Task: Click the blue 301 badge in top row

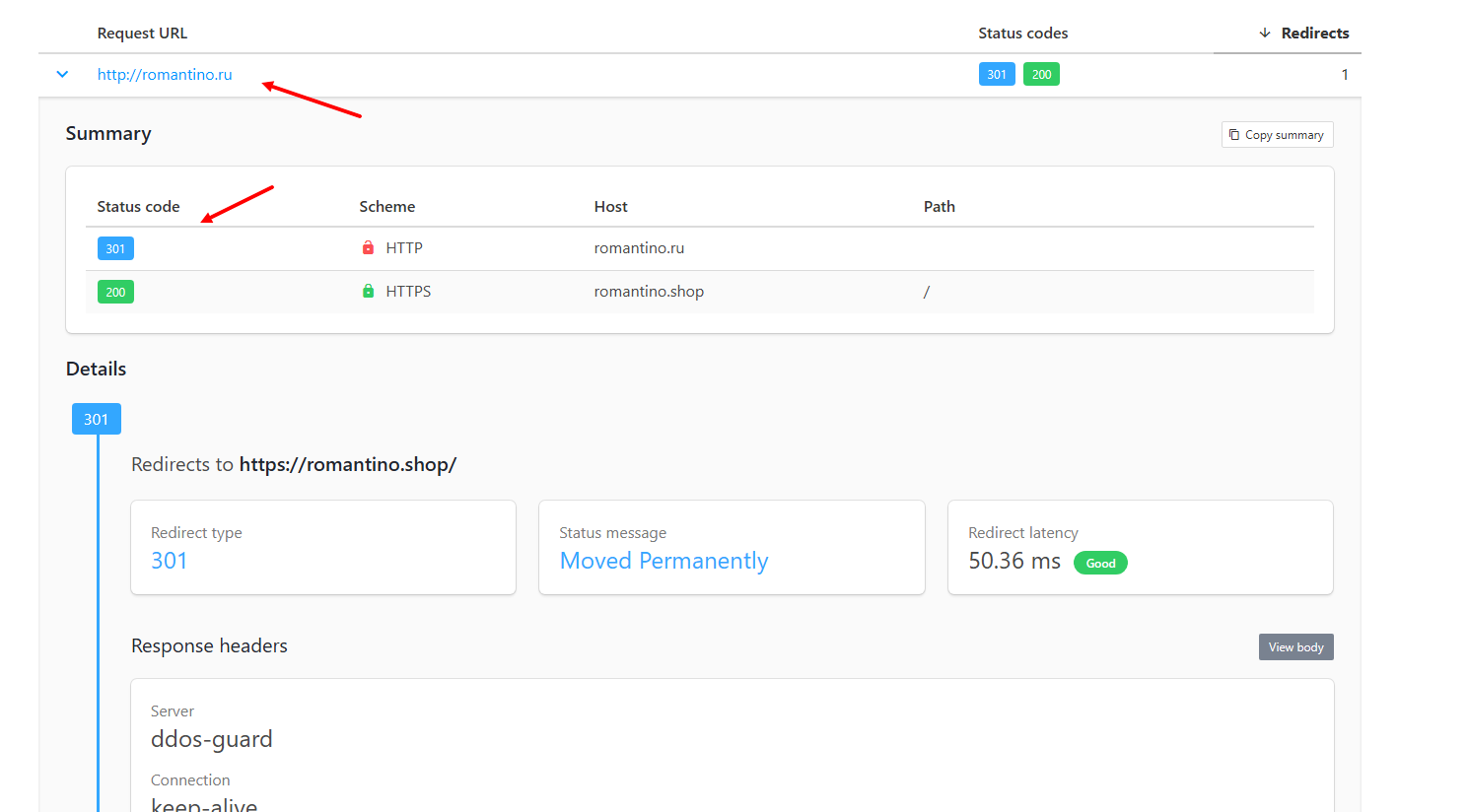Action: click(x=997, y=75)
